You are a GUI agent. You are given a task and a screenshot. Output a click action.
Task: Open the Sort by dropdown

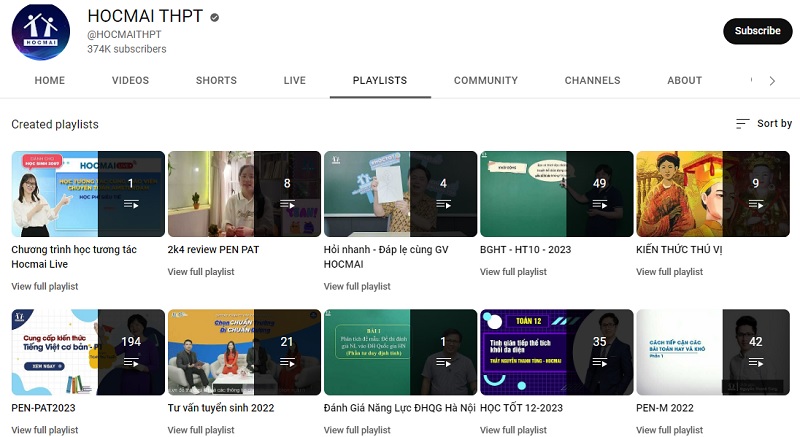click(764, 124)
